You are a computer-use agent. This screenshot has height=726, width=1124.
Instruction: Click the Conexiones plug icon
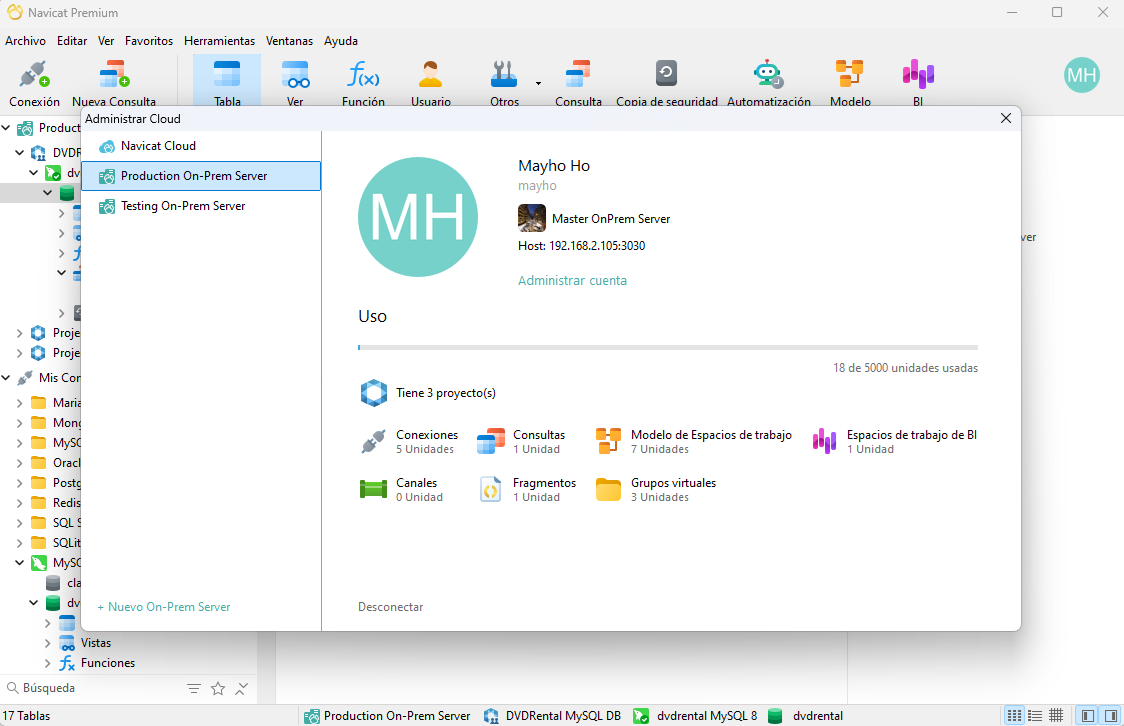click(x=373, y=441)
